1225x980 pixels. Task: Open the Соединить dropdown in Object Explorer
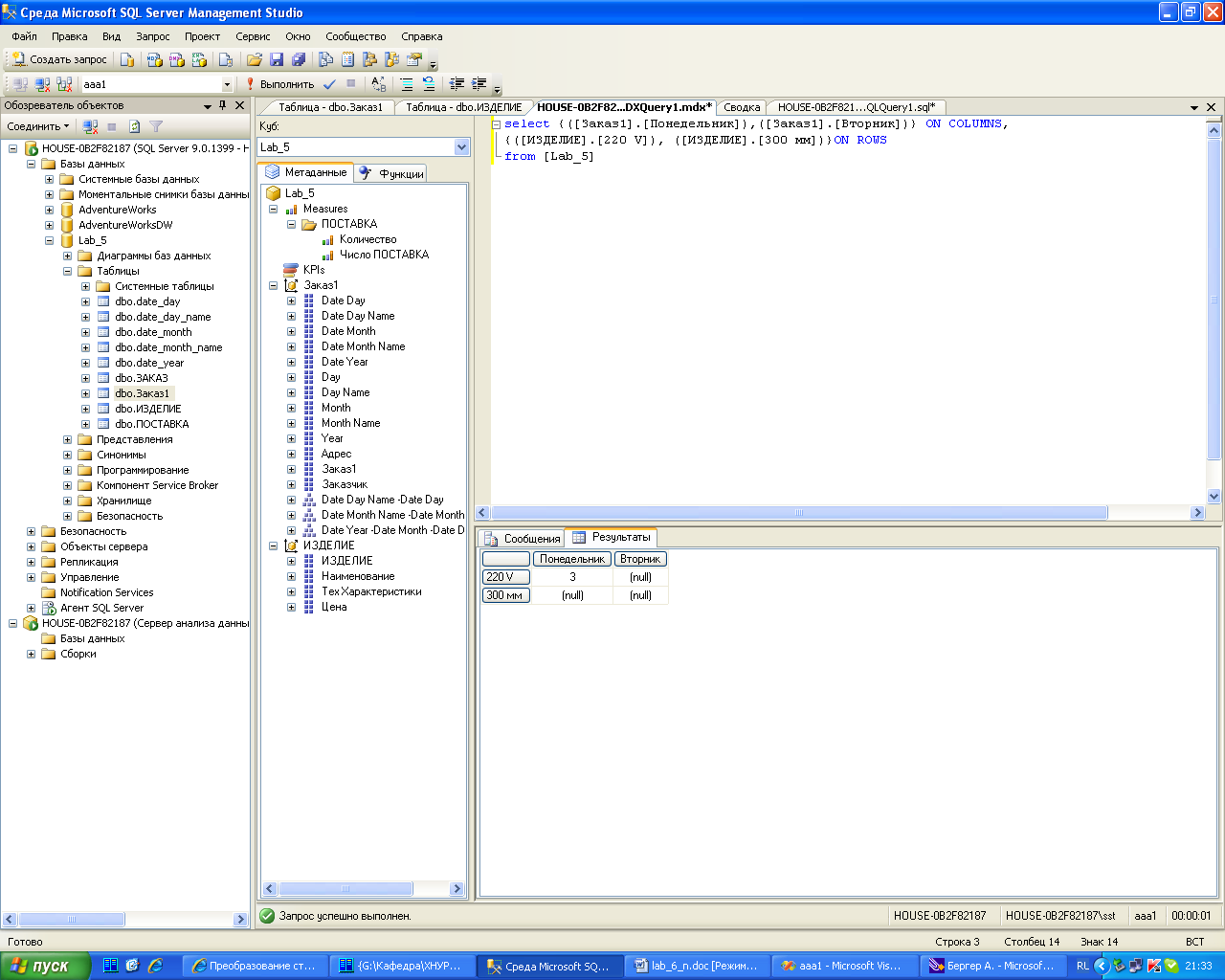(38, 126)
